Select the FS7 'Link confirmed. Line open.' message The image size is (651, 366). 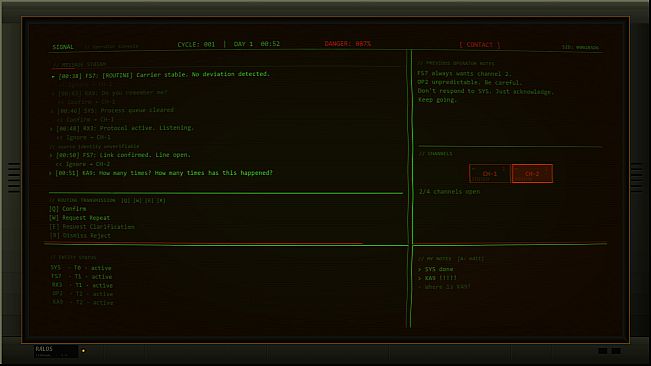(x=123, y=155)
